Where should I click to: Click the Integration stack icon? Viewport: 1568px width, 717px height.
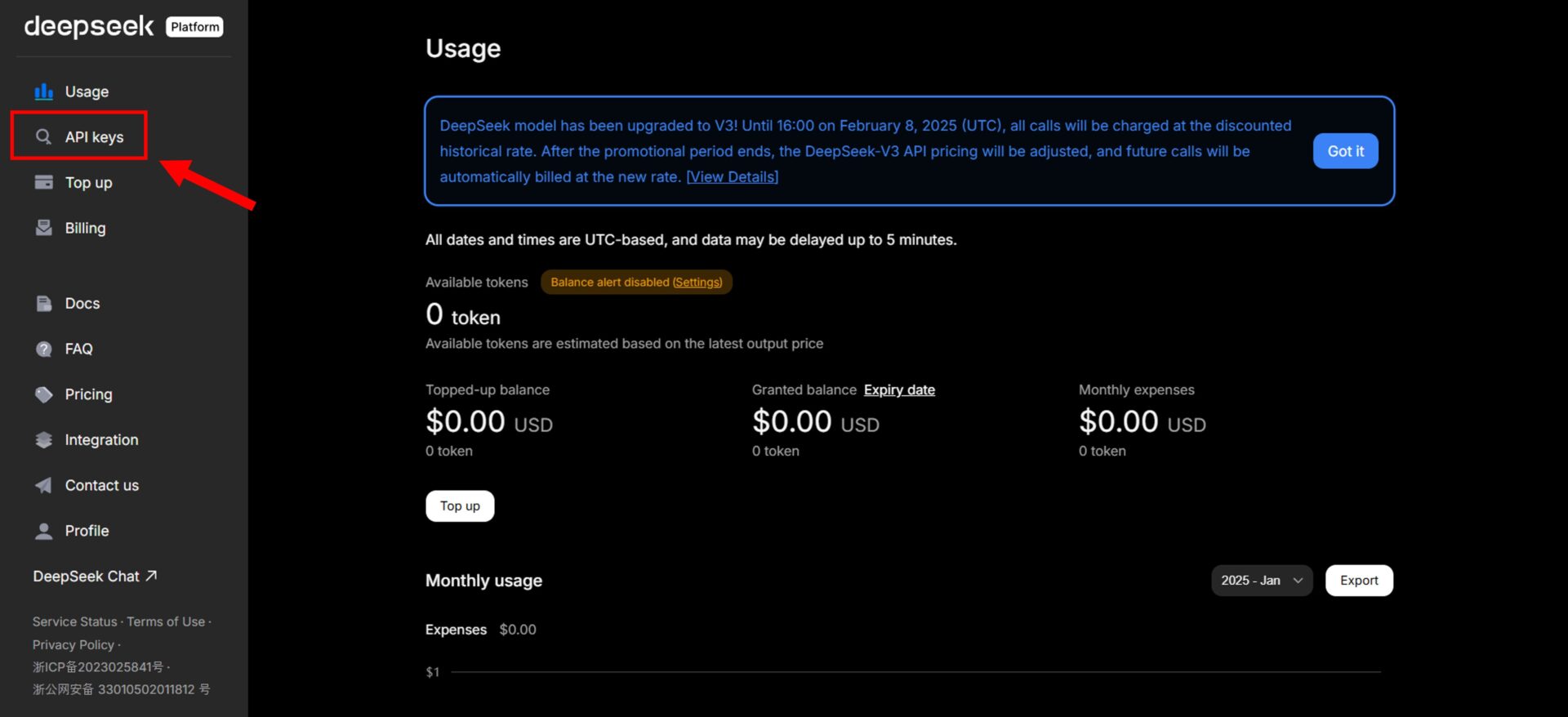click(x=44, y=440)
